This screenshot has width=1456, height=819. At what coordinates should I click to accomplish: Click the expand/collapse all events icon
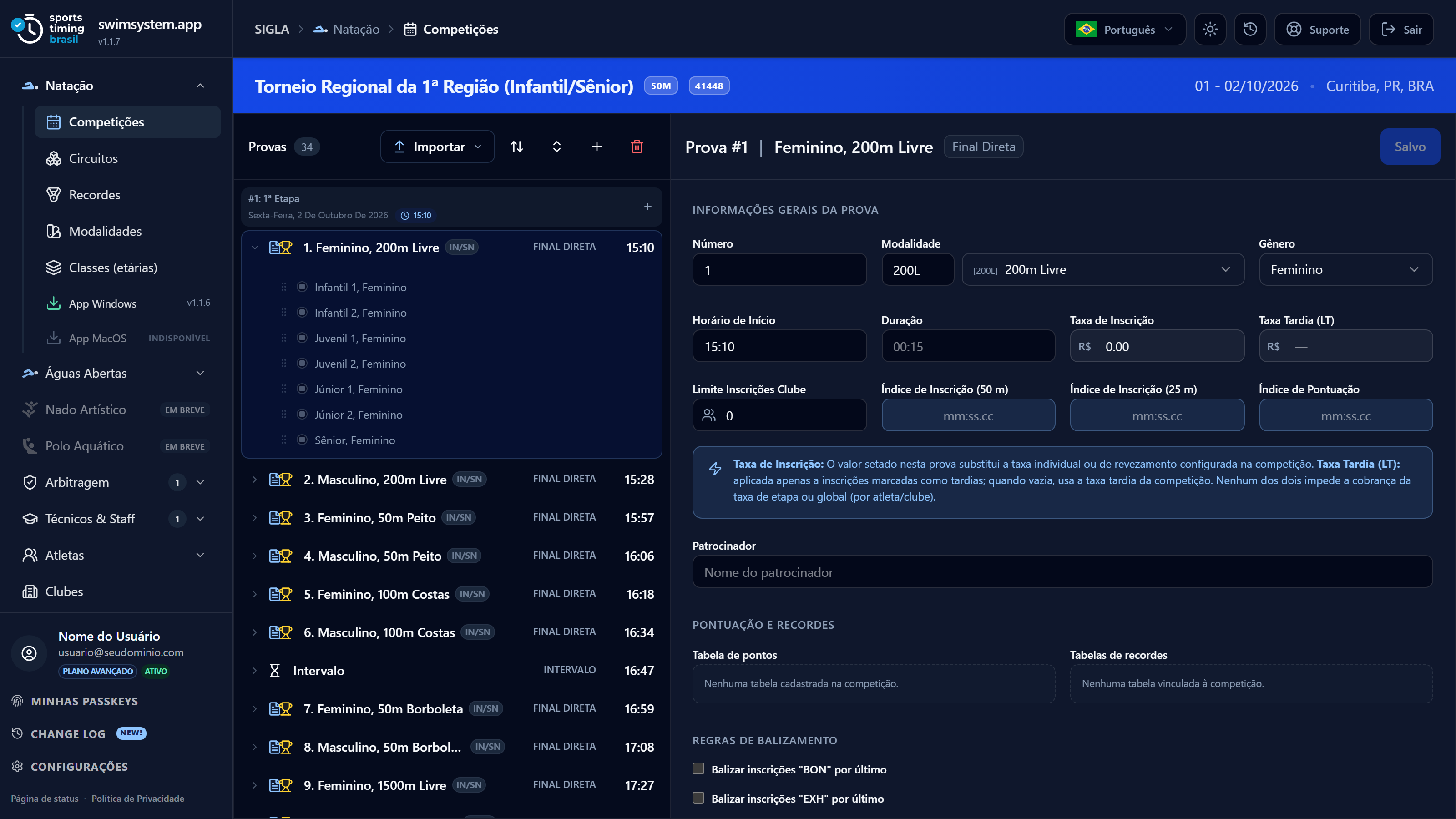pos(557,147)
